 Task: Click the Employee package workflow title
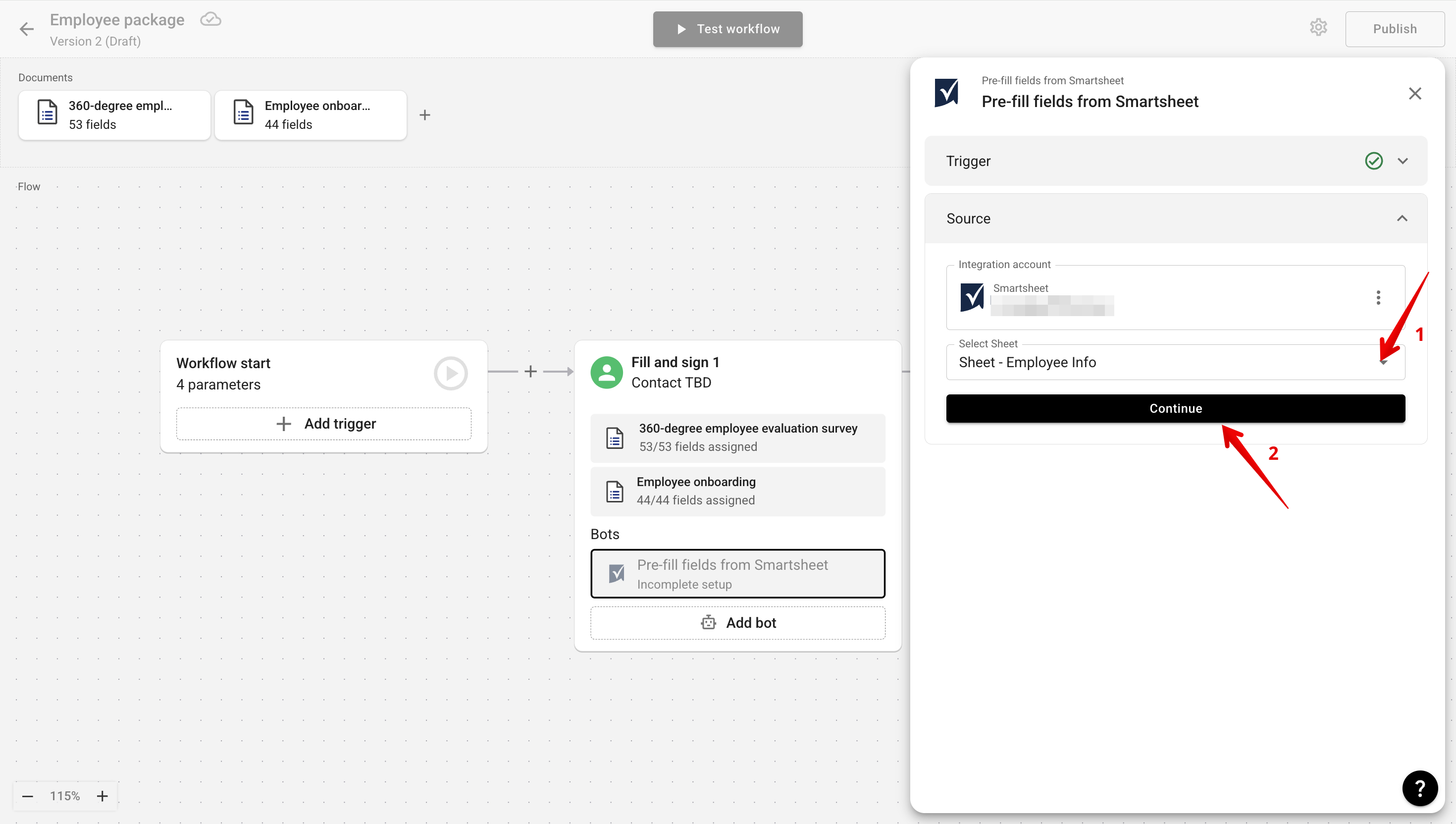pos(117,20)
